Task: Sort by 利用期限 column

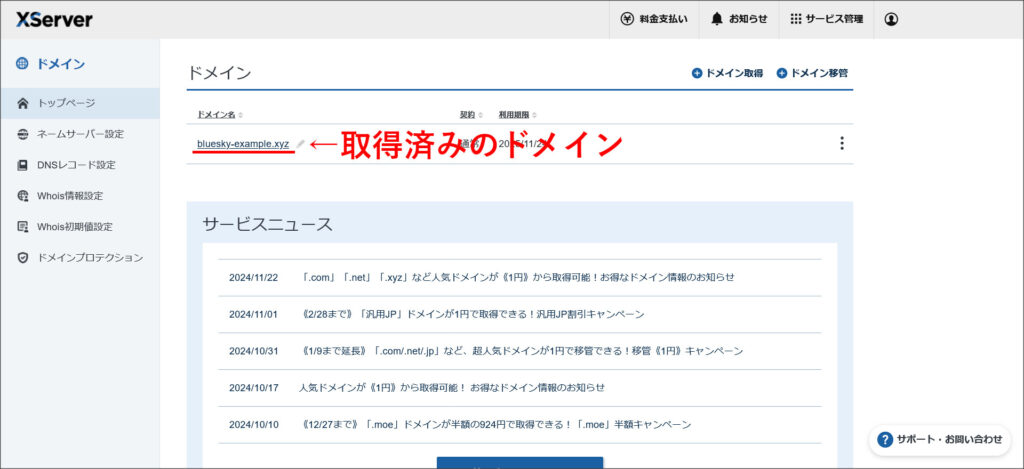Action: pyautogui.click(x=518, y=115)
